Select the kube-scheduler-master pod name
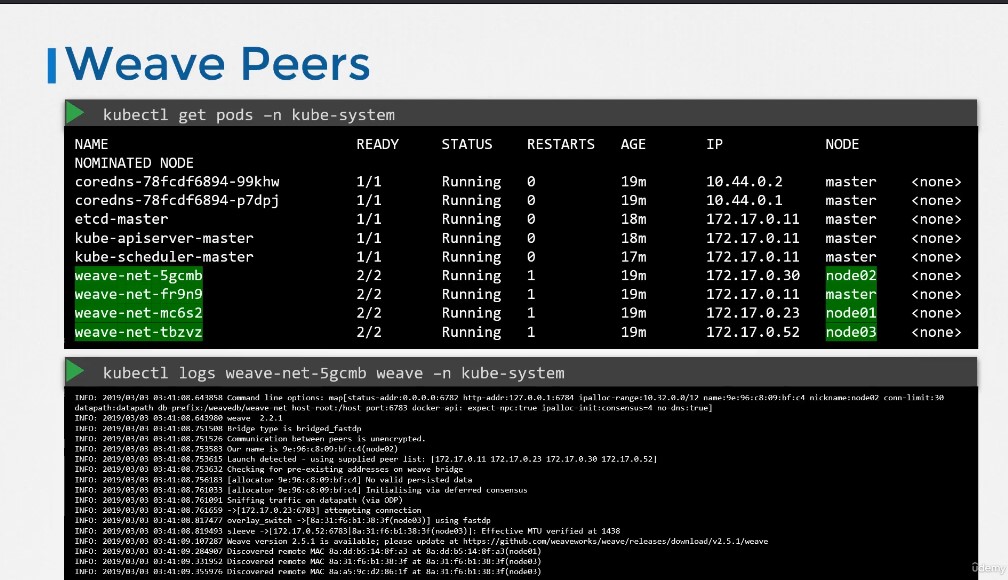The image size is (1008, 580). pos(164,257)
